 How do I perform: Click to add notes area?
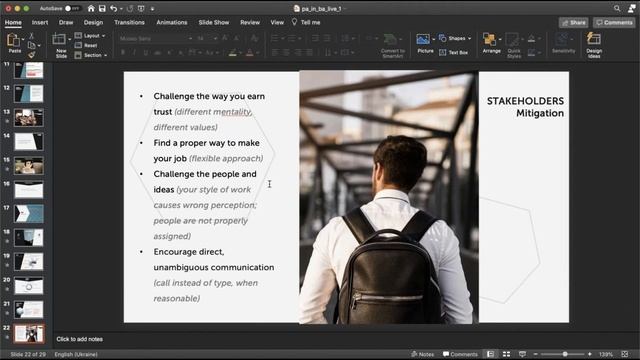pos(80,339)
